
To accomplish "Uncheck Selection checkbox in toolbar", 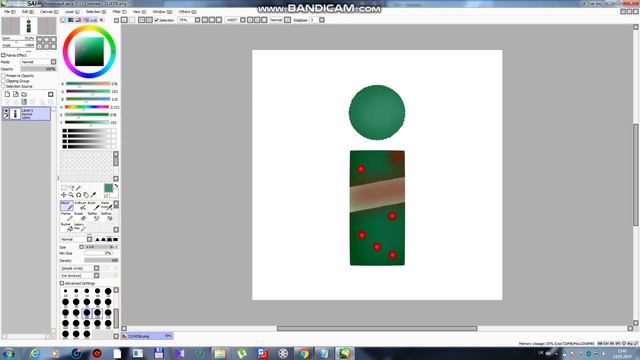I will click(x=156, y=20).
